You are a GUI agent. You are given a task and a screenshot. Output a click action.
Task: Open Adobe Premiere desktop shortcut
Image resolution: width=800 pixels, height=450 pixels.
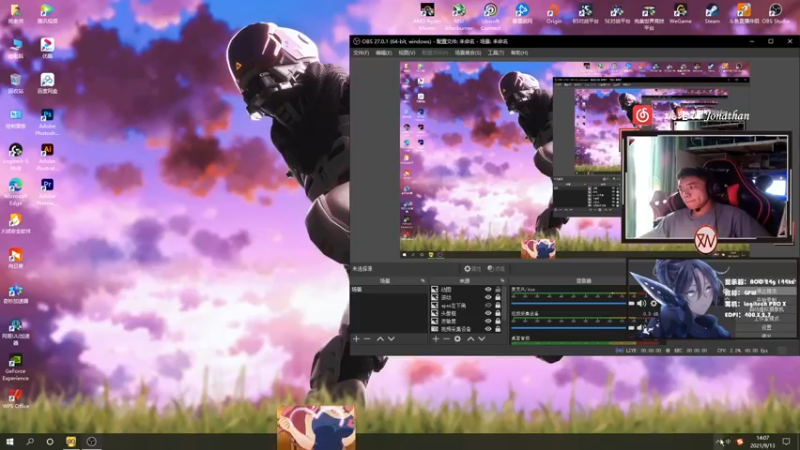[47, 192]
